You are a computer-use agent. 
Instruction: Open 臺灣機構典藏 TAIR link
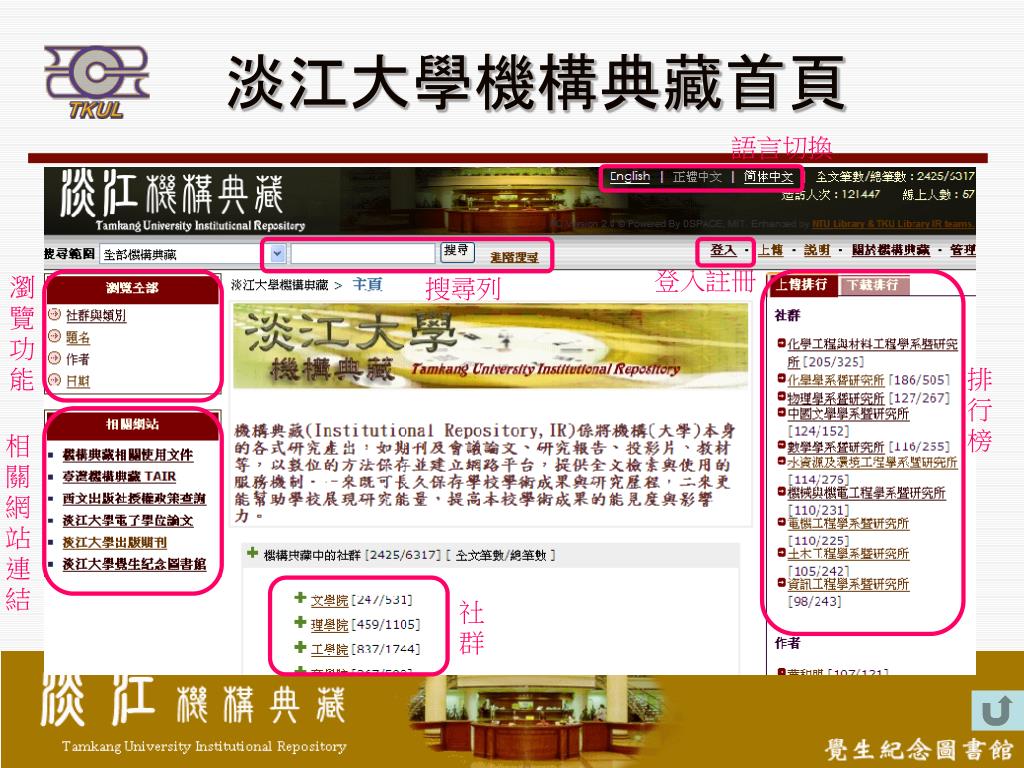coord(119,476)
